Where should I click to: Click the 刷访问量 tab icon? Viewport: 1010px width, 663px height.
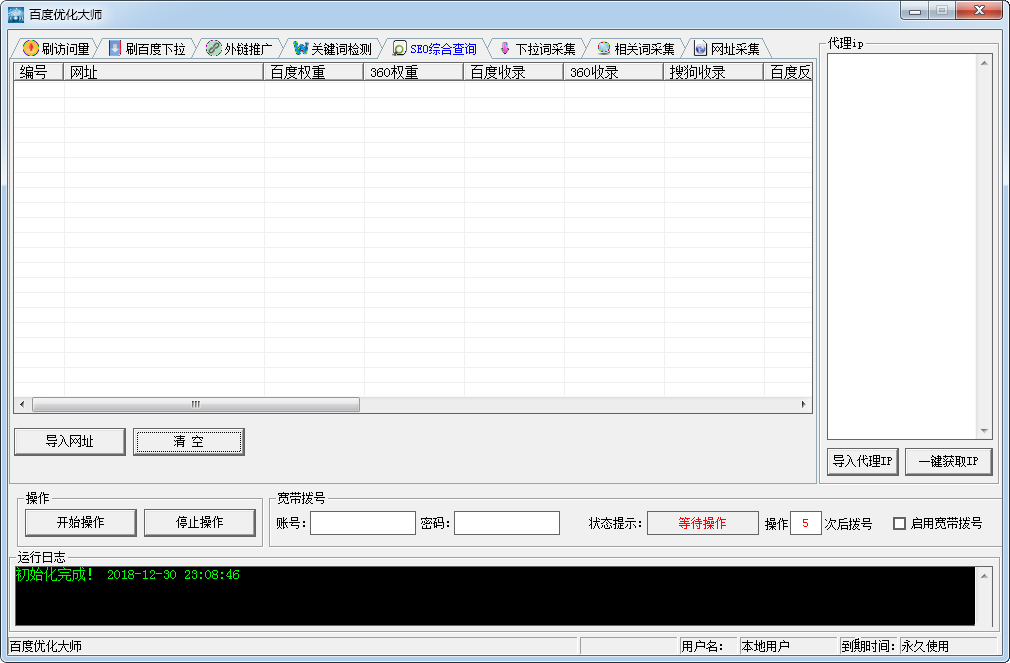coord(30,48)
